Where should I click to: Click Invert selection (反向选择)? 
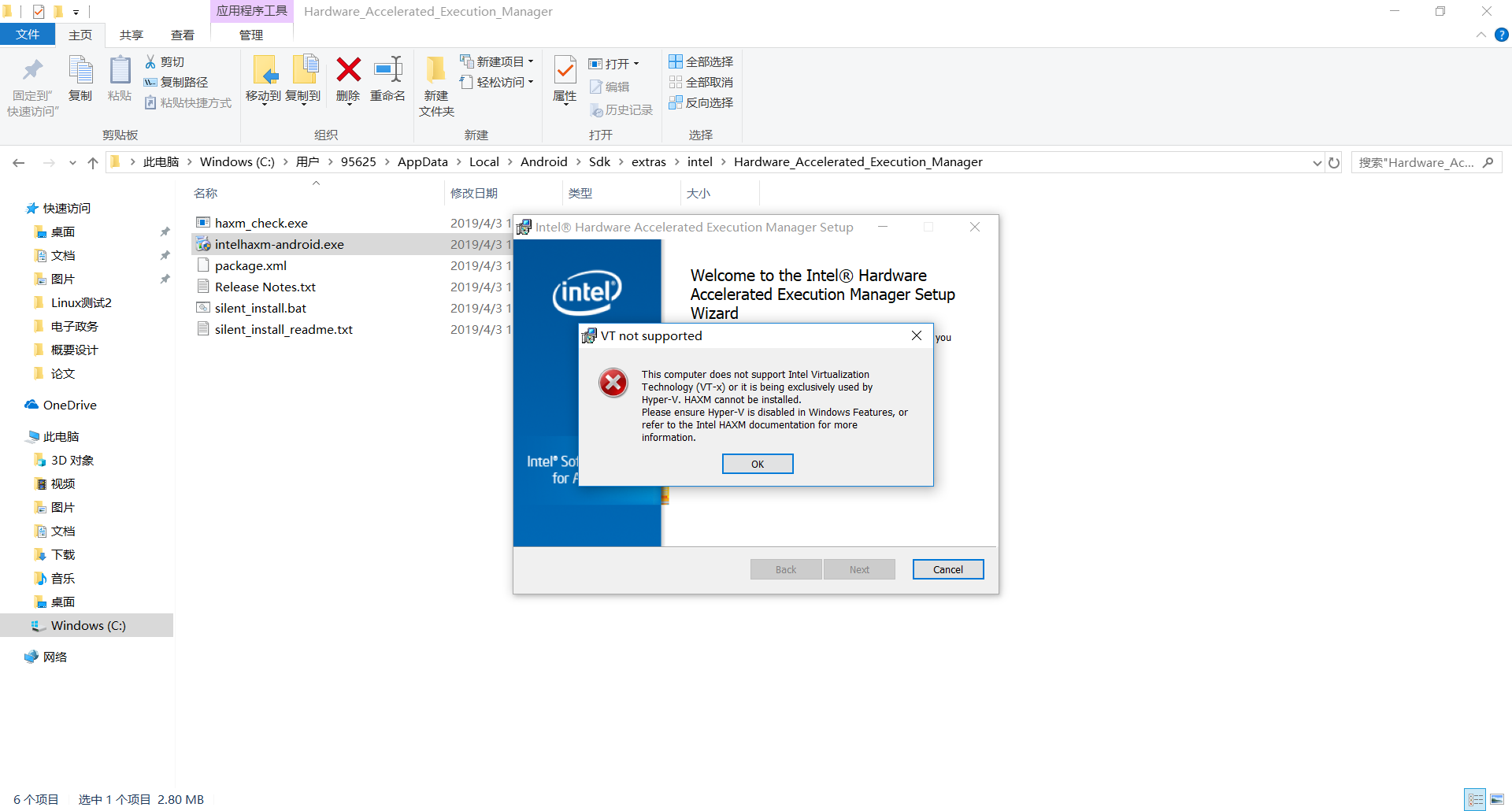[701, 102]
